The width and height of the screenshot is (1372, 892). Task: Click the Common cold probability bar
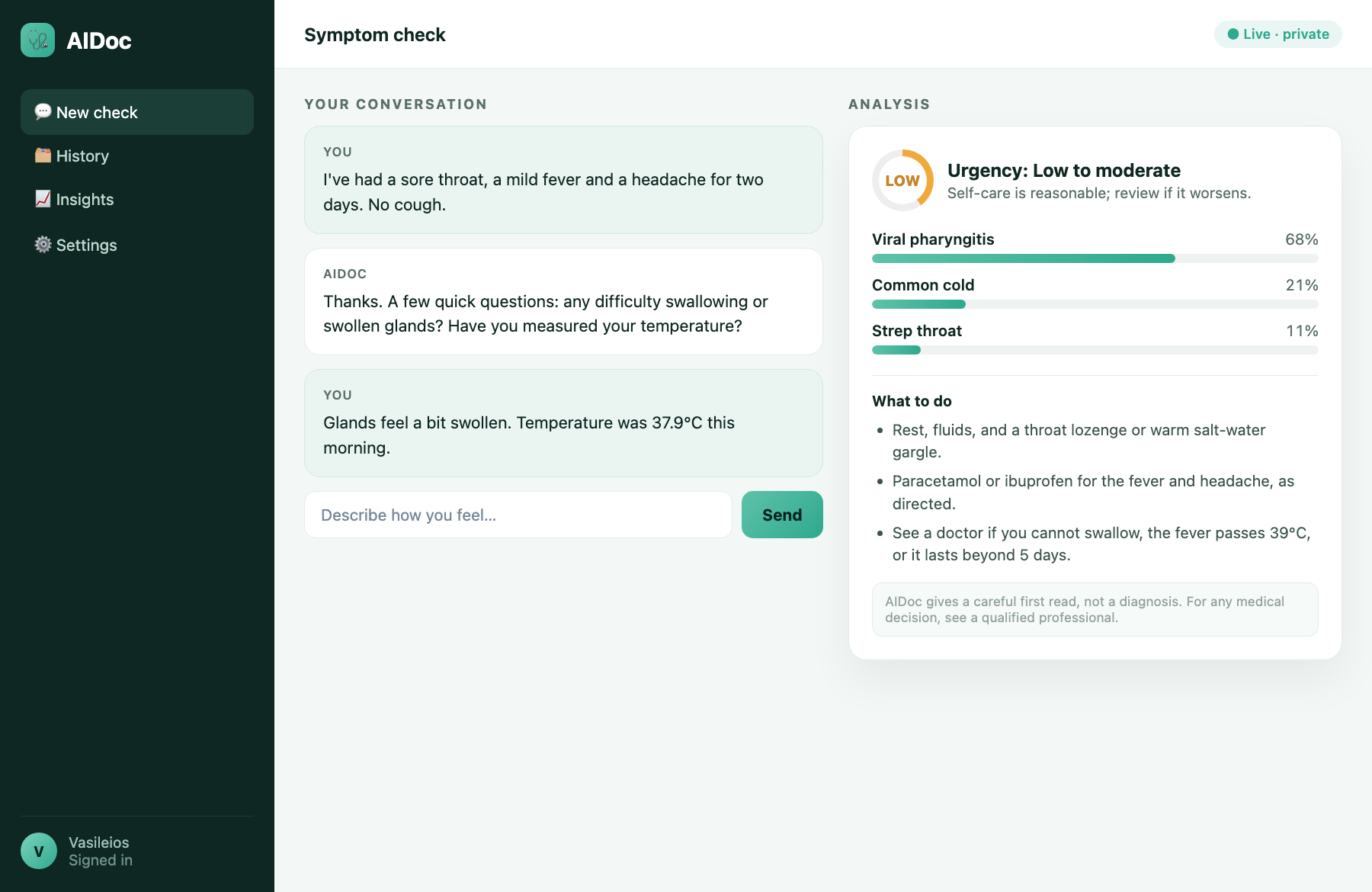1095,304
